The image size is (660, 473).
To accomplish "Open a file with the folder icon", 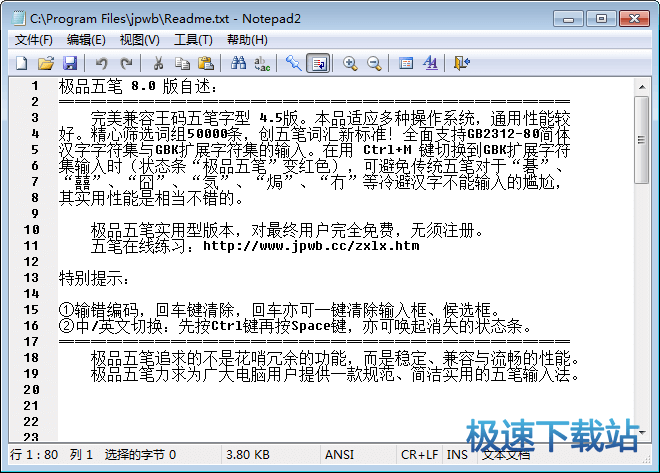I will pos(46,63).
